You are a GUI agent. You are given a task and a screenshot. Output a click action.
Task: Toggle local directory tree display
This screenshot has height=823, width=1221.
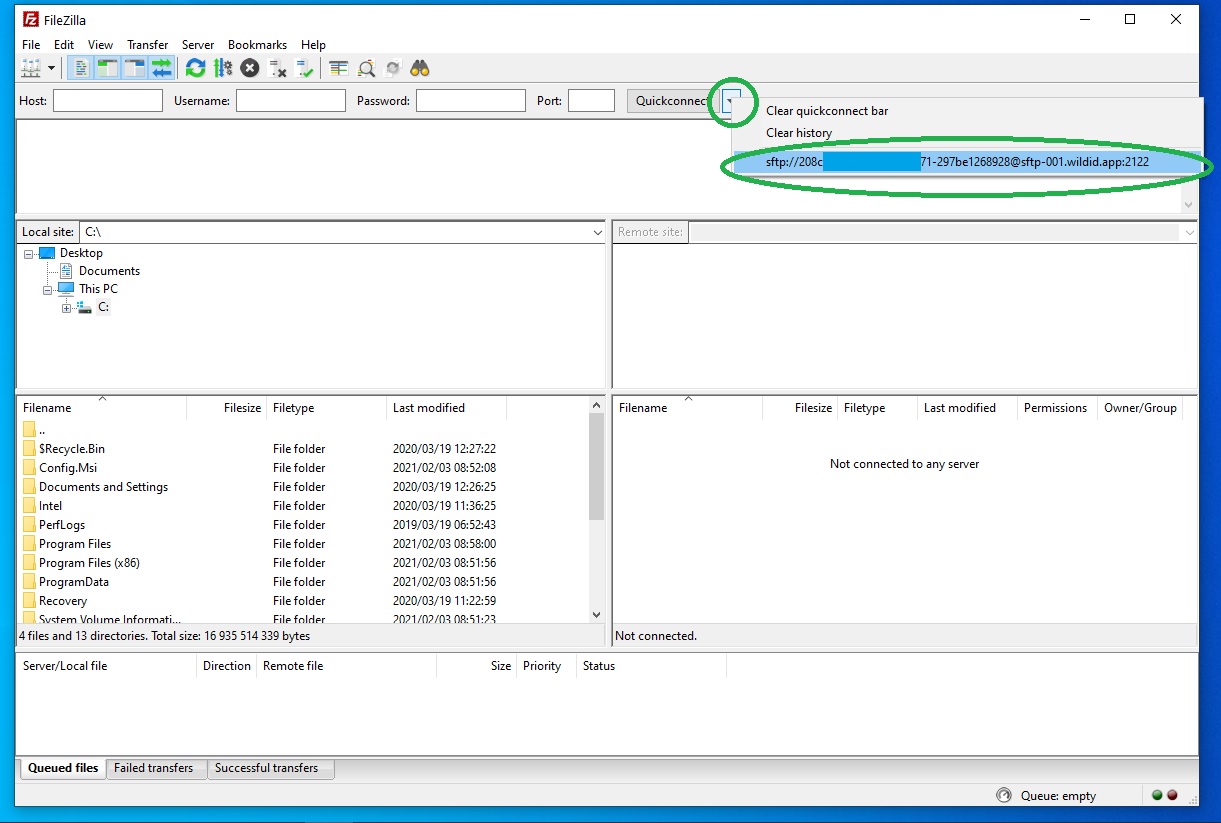(x=107, y=68)
